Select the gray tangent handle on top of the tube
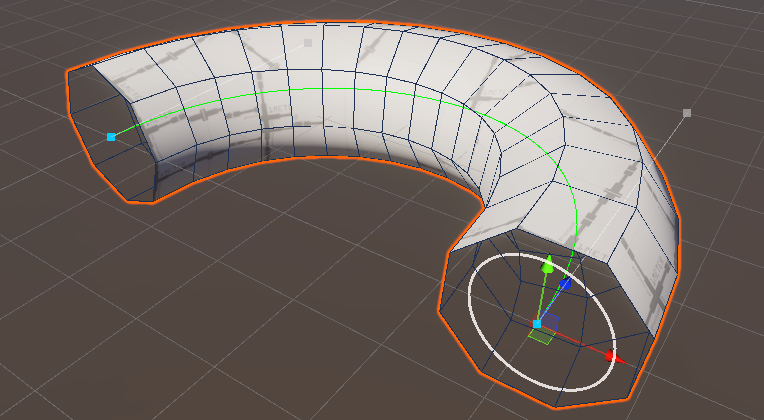Viewport: 764px width, 420px height. click(309, 43)
